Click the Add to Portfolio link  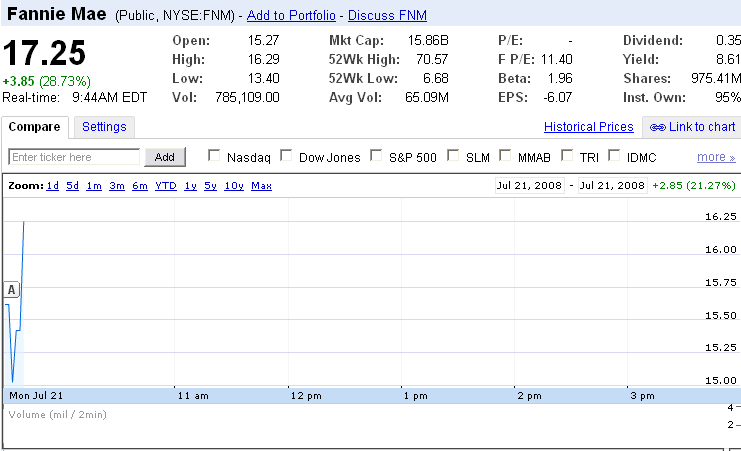pyautogui.click(x=292, y=16)
